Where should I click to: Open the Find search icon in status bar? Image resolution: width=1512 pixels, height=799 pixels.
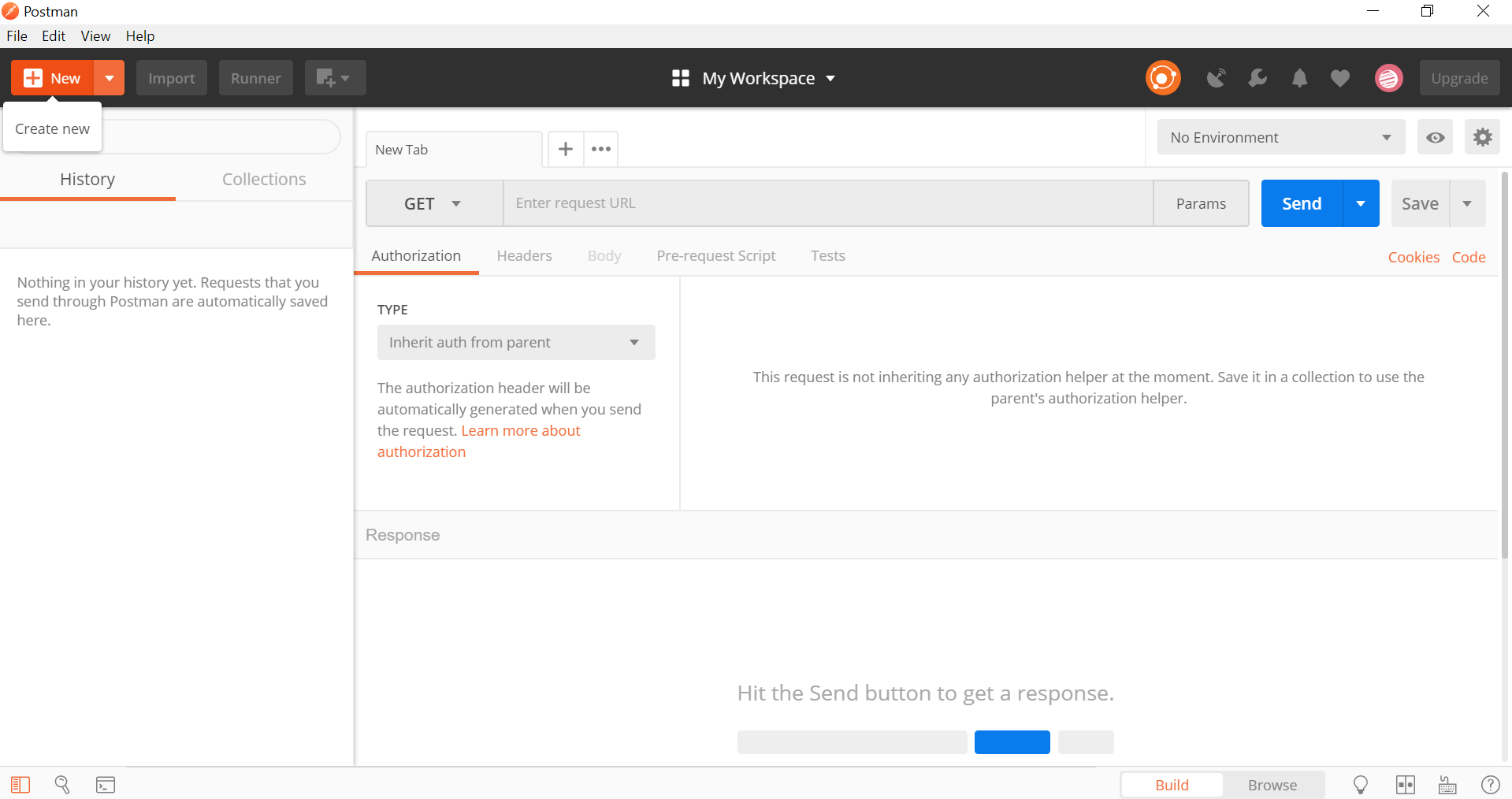(62, 784)
